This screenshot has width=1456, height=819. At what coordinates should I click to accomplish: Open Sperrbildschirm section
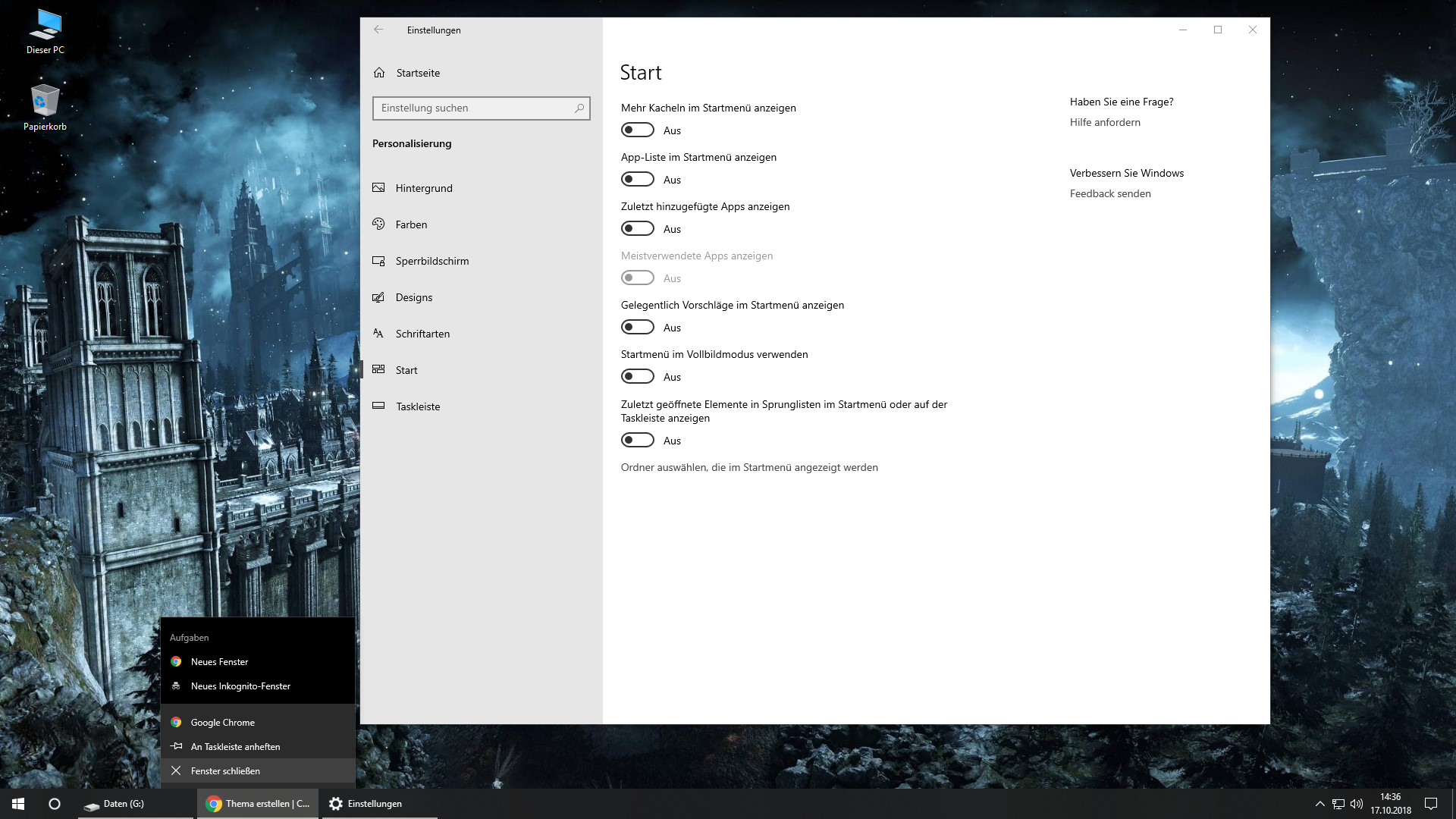coord(431,261)
